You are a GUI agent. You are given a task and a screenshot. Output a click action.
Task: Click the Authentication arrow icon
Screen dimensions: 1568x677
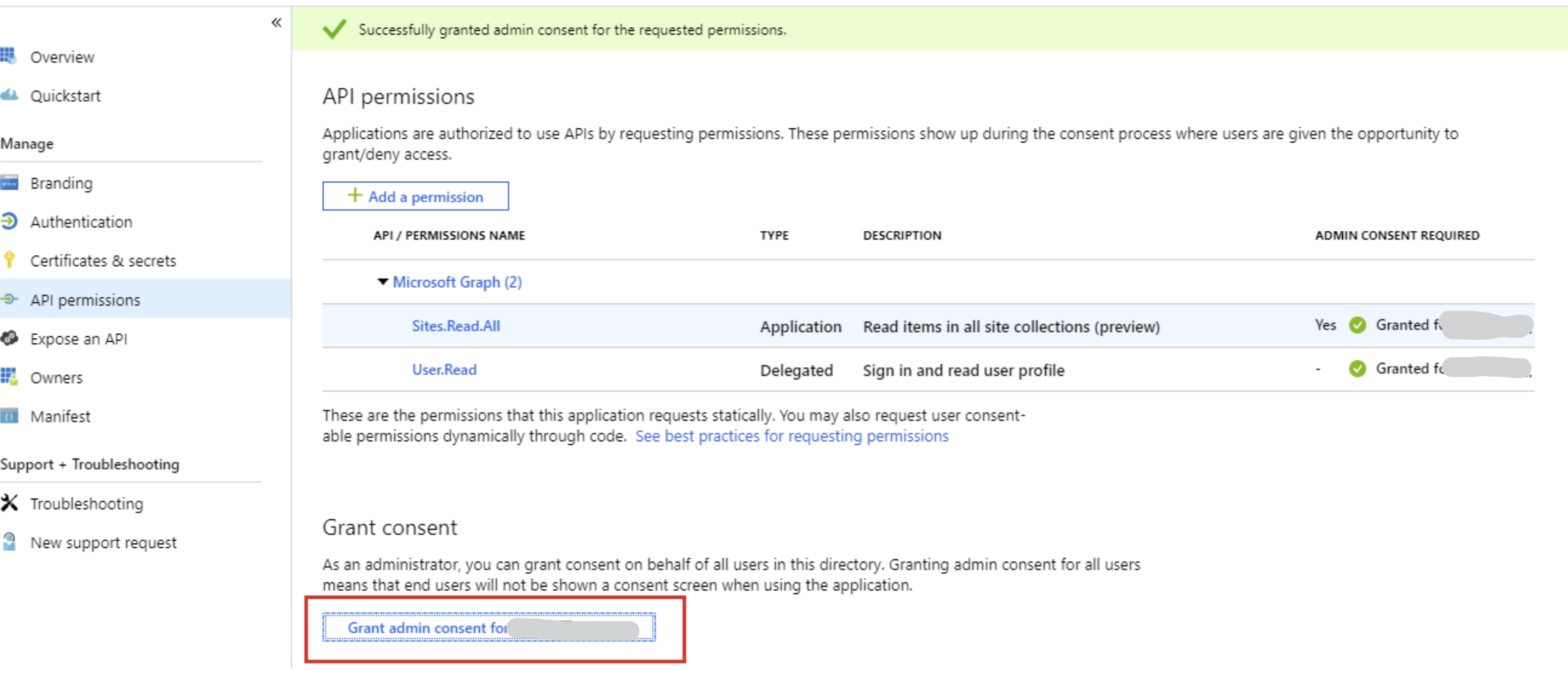tap(9, 222)
